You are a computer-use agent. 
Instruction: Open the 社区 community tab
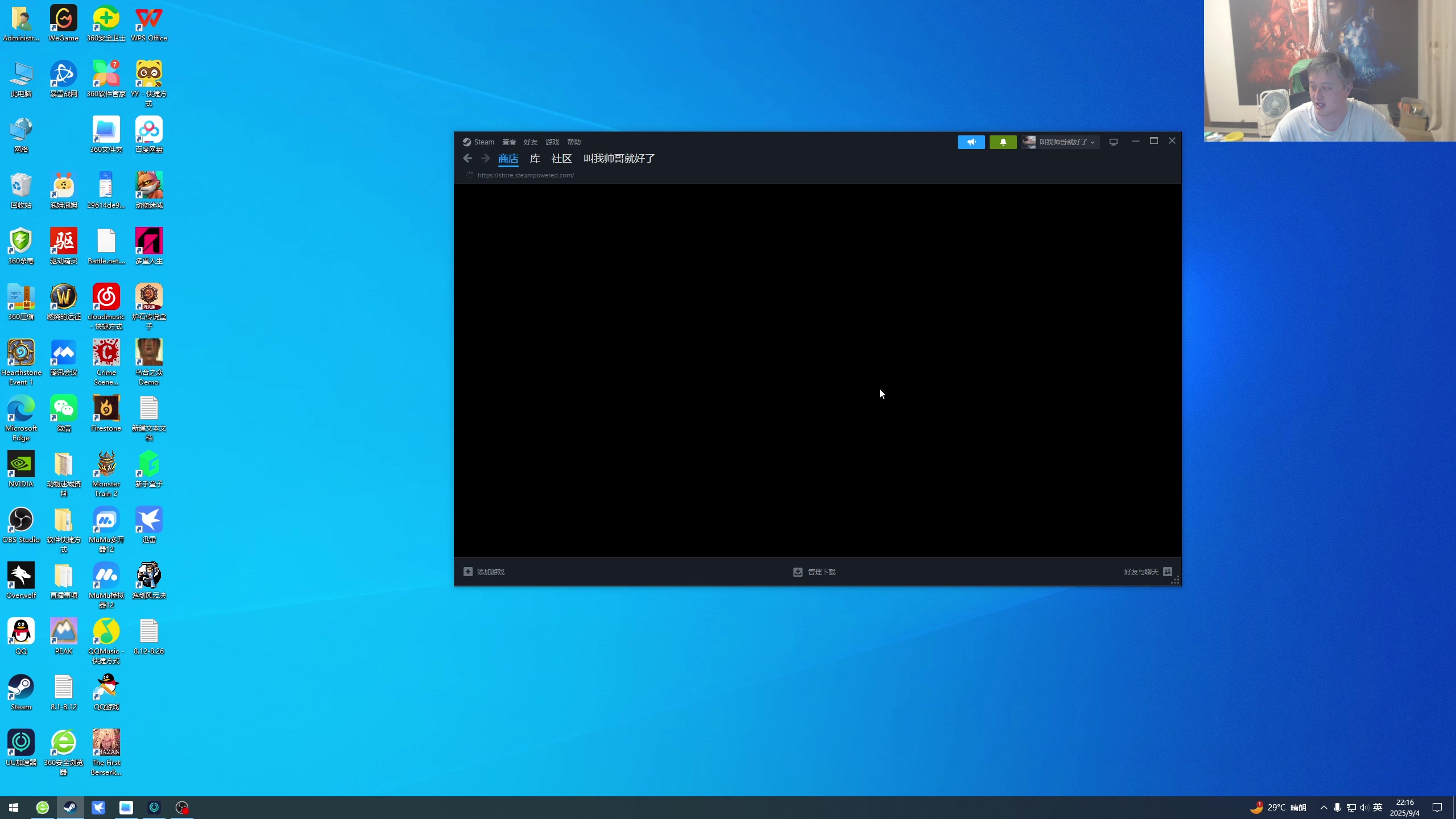[561, 159]
